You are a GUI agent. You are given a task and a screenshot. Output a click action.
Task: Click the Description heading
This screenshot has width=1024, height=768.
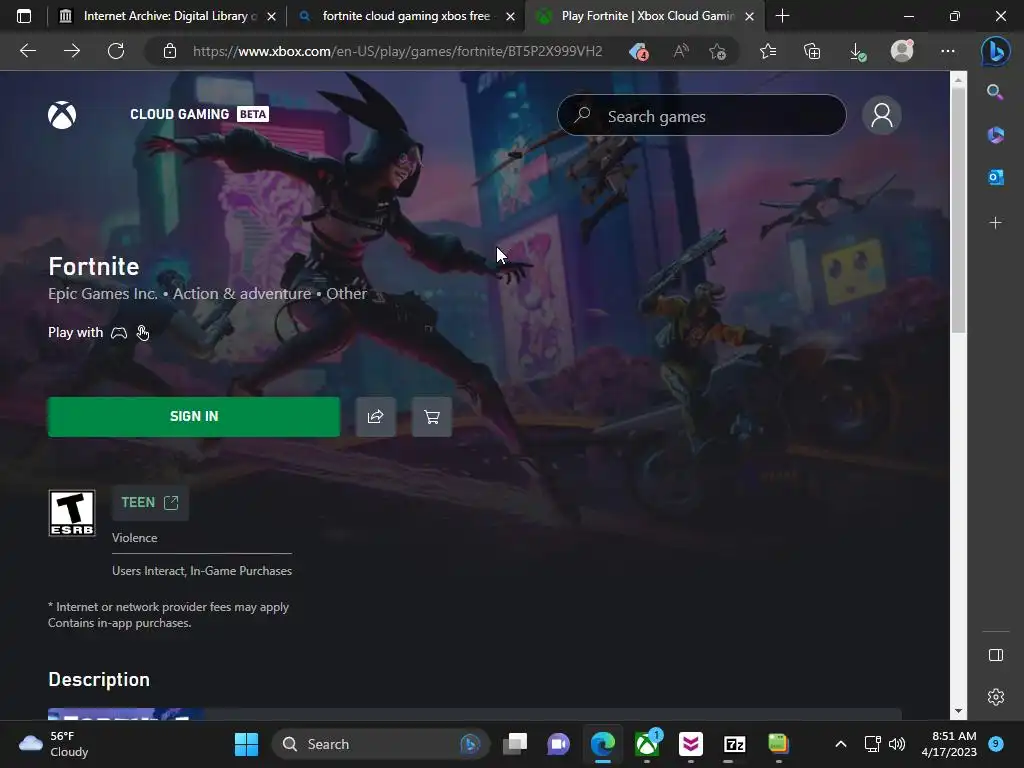[99, 679]
